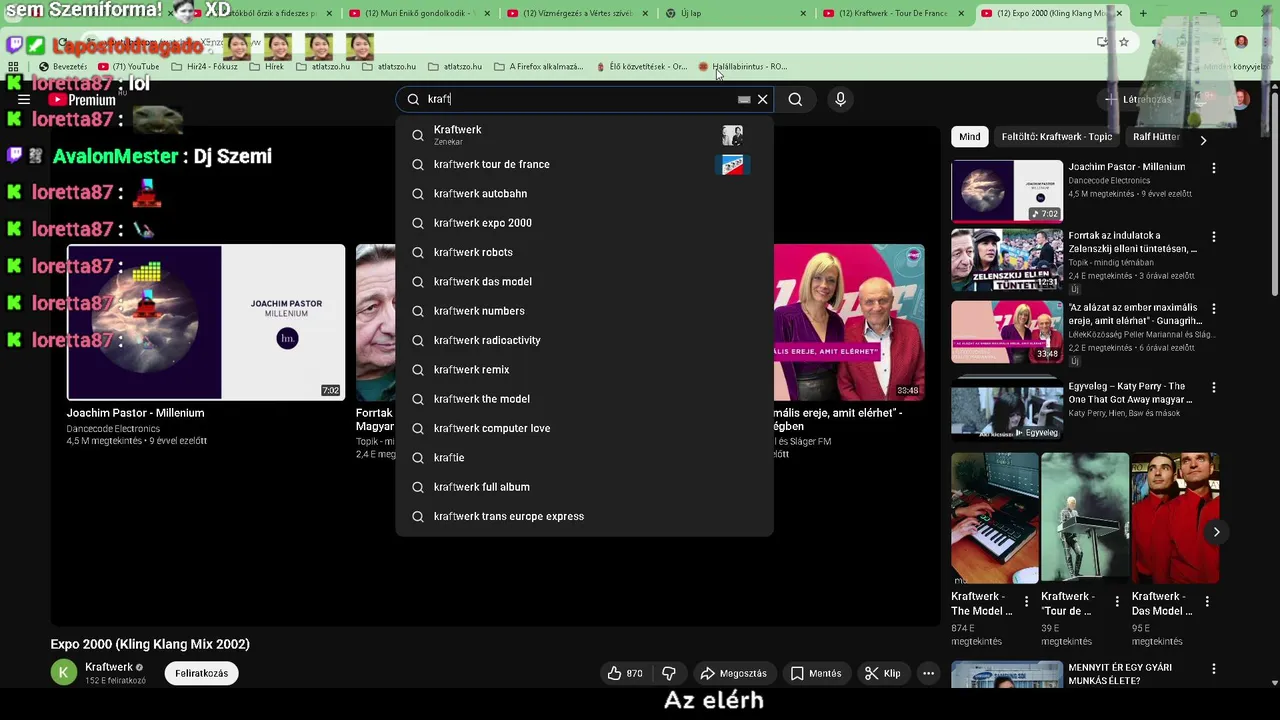Open sidebar thumbnail with Zelenszkij protest
The height and width of the screenshot is (720, 1280).
tap(1007, 260)
